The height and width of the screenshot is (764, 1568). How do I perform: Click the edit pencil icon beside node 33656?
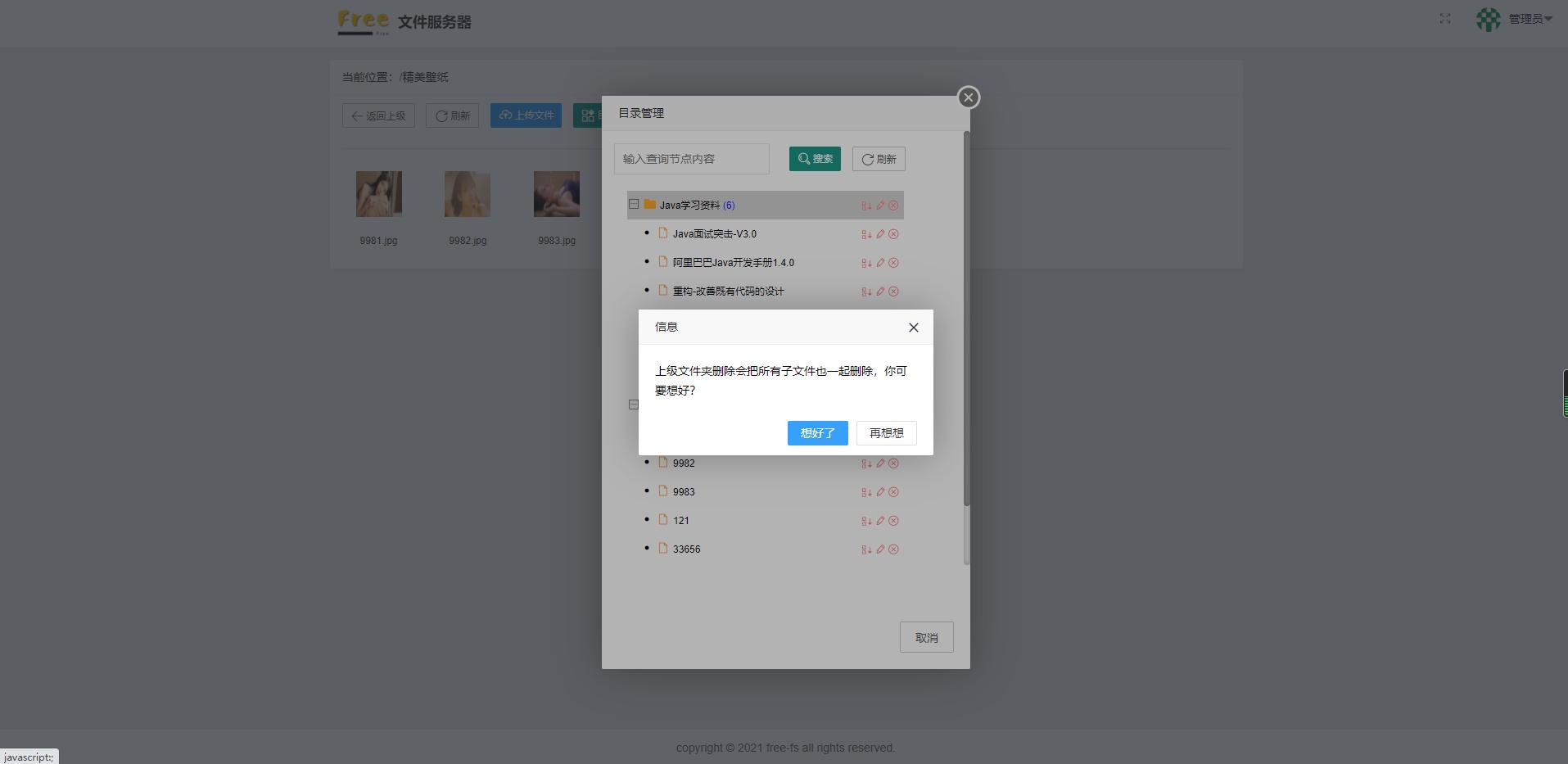coord(880,549)
